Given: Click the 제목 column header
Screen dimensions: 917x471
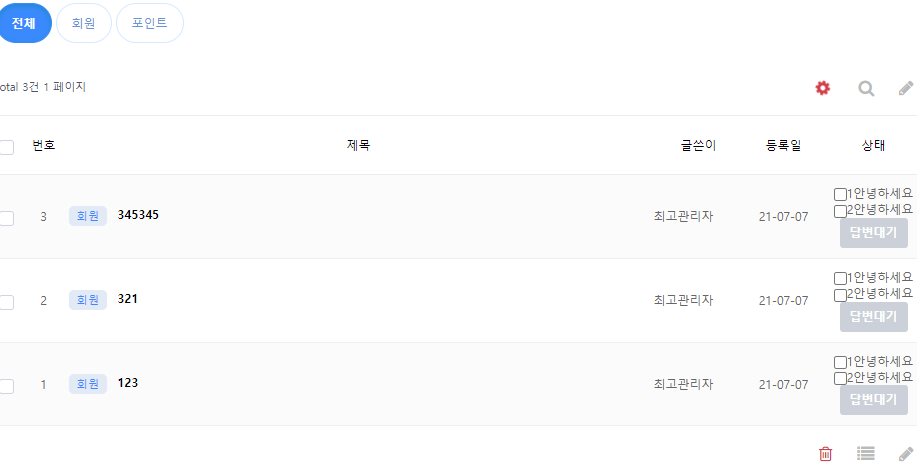Looking at the screenshot, I should pyautogui.click(x=358, y=145).
